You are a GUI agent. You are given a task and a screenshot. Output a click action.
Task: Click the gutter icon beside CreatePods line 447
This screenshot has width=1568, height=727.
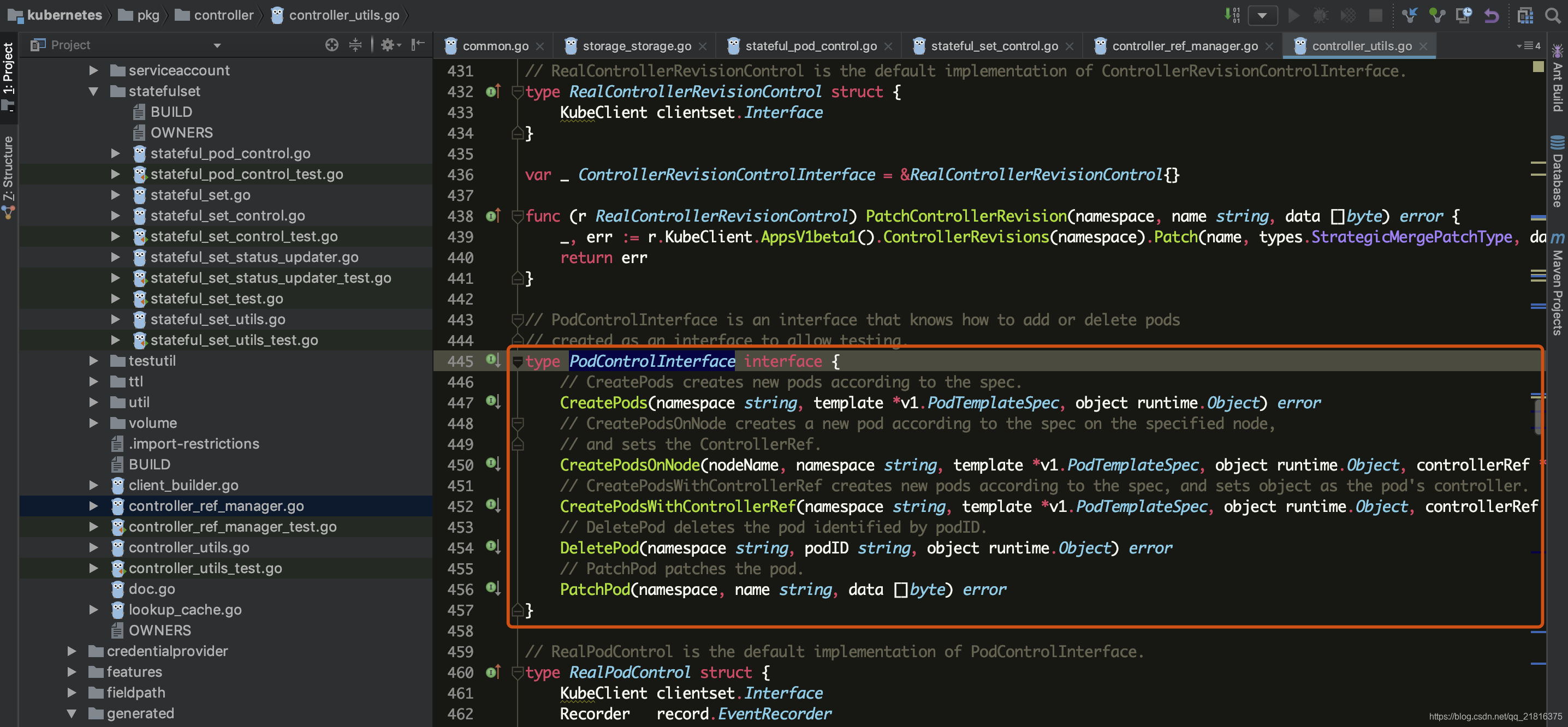[x=493, y=402]
